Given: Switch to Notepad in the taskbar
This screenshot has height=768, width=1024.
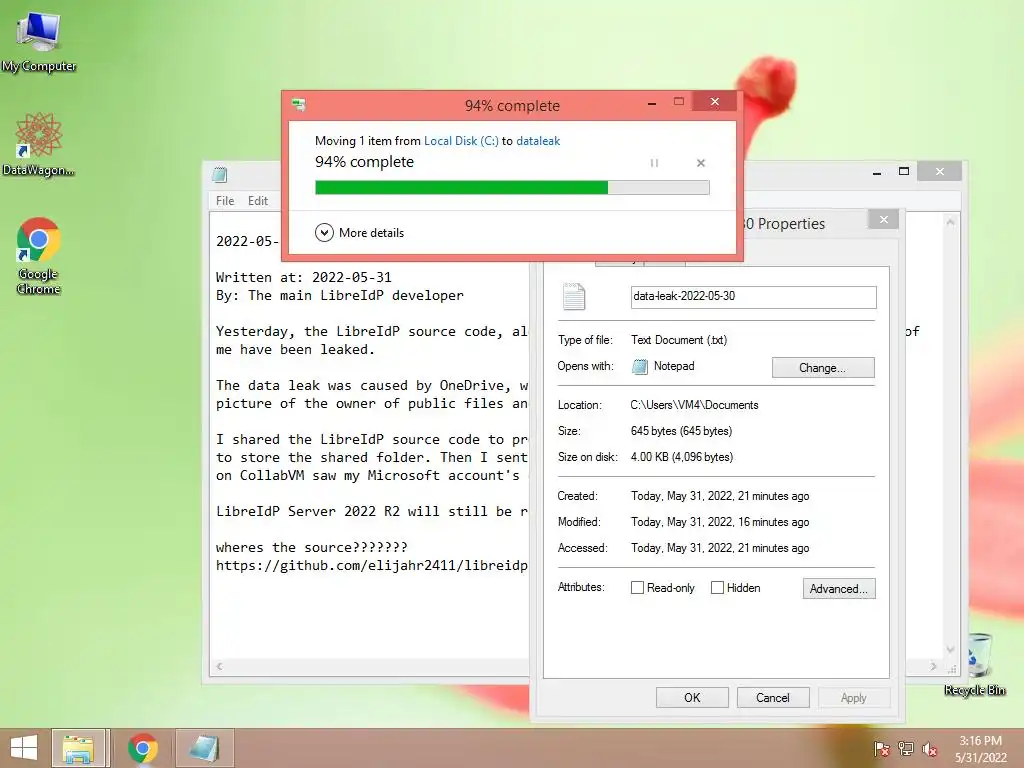Looking at the screenshot, I should pos(204,748).
